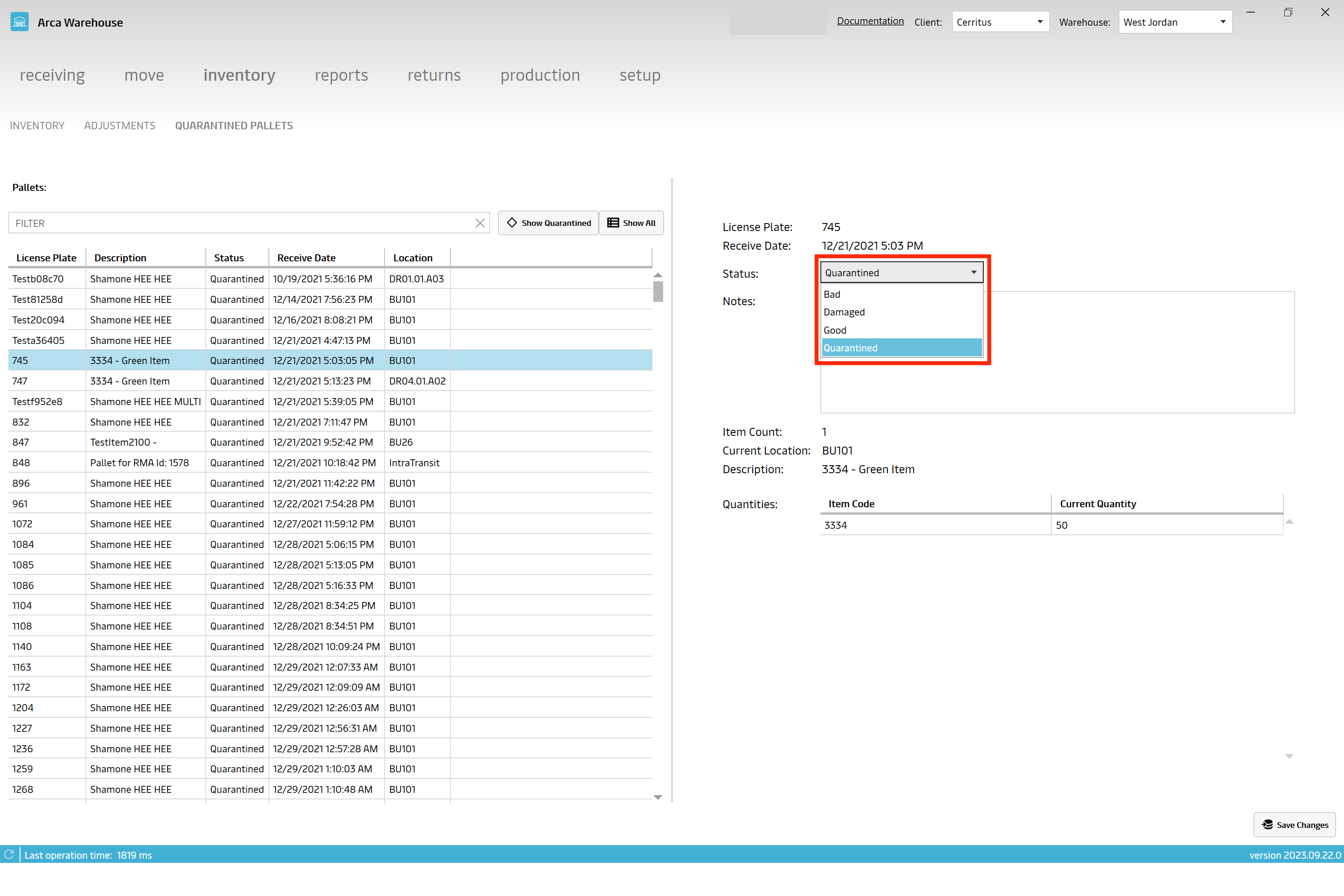Click the pallets list scrollbar thumb
The width and height of the screenshot is (1344, 896).
coord(658,292)
